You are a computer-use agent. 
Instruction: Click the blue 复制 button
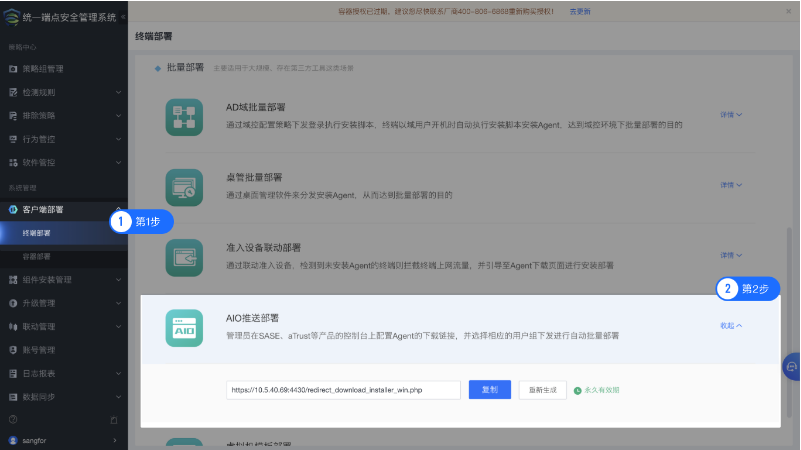click(490, 390)
